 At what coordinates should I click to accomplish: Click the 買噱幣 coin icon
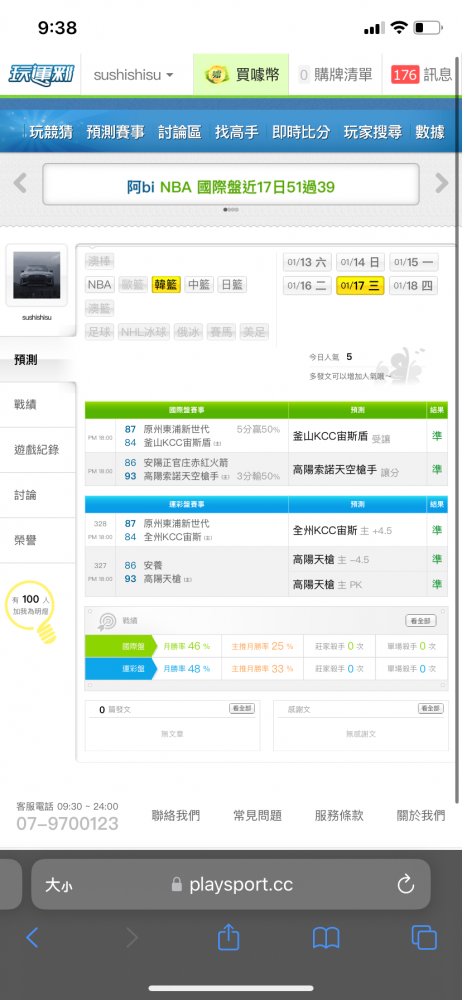[x=217, y=75]
